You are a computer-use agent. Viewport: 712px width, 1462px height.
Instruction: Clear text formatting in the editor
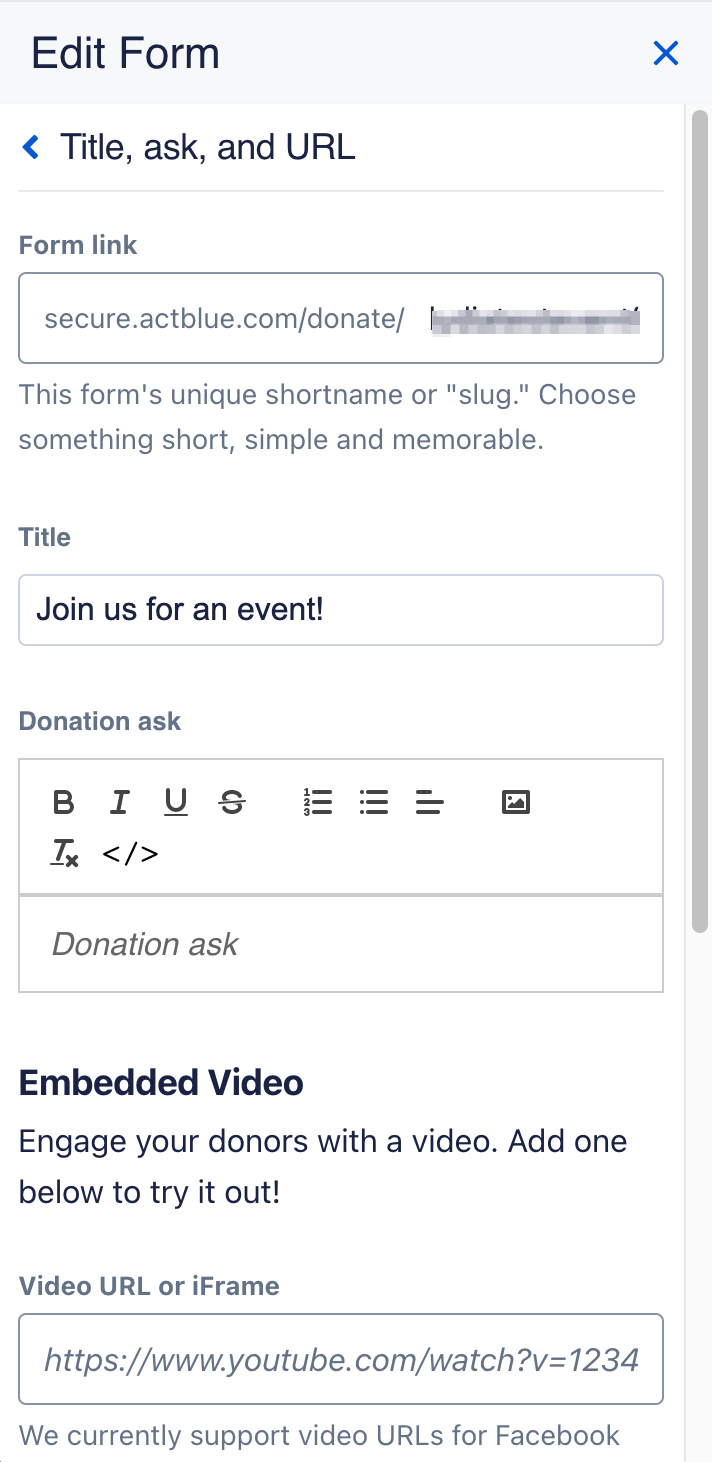pyautogui.click(x=64, y=854)
